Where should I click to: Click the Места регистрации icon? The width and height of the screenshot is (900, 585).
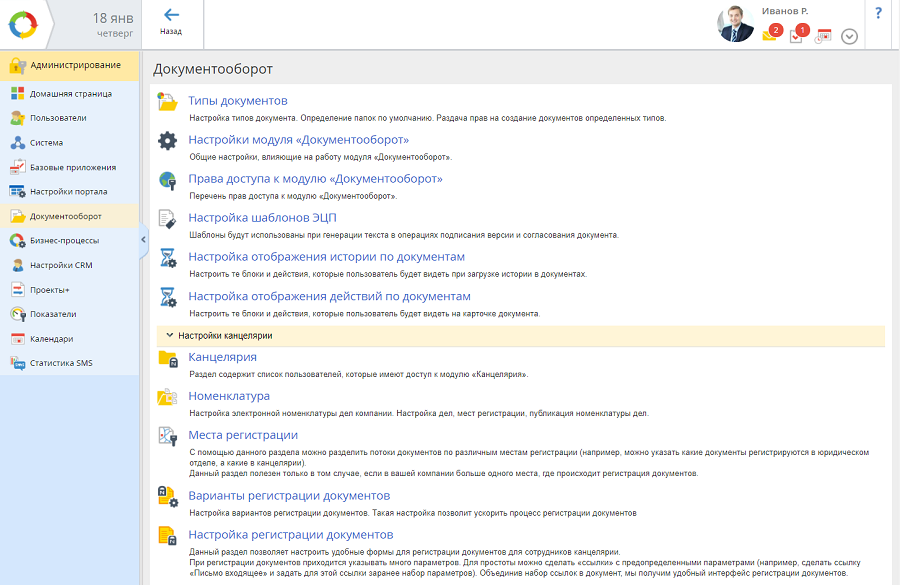[x=168, y=437]
